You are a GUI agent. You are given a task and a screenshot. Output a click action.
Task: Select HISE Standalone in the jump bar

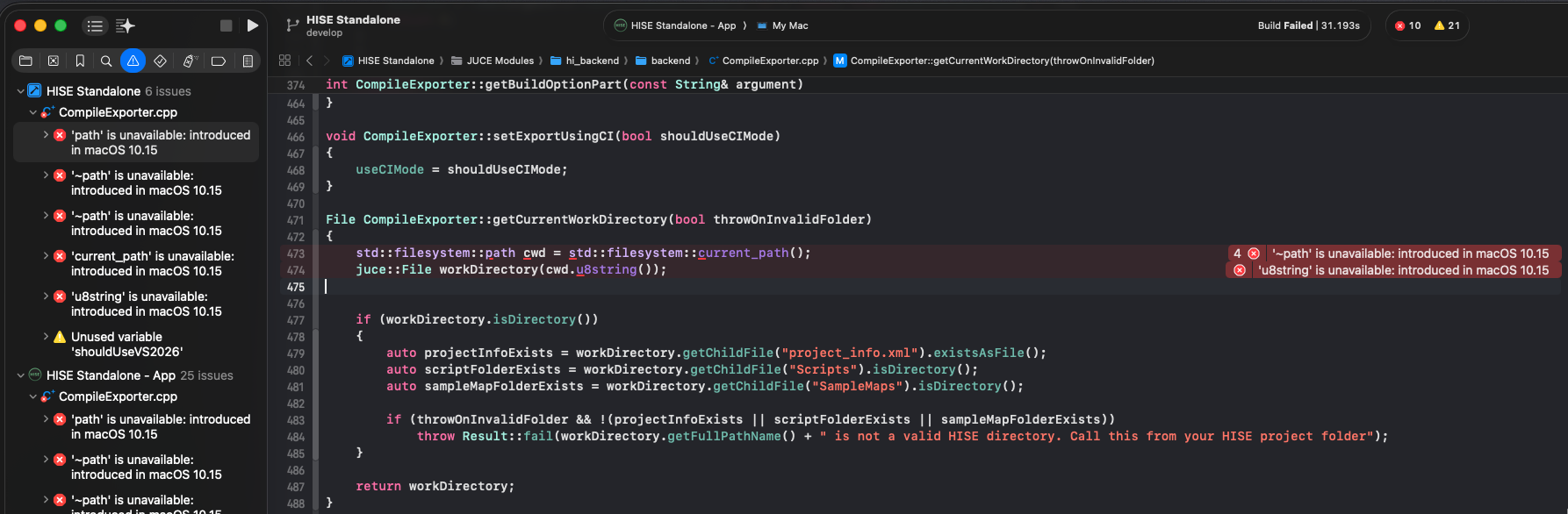pyautogui.click(x=388, y=61)
